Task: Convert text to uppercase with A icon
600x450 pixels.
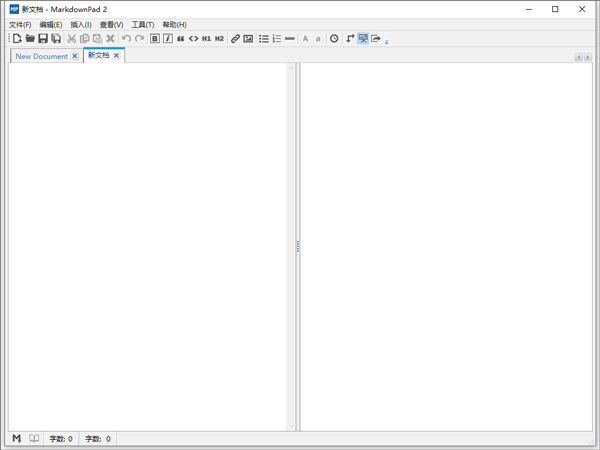Action: pos(305,39)
